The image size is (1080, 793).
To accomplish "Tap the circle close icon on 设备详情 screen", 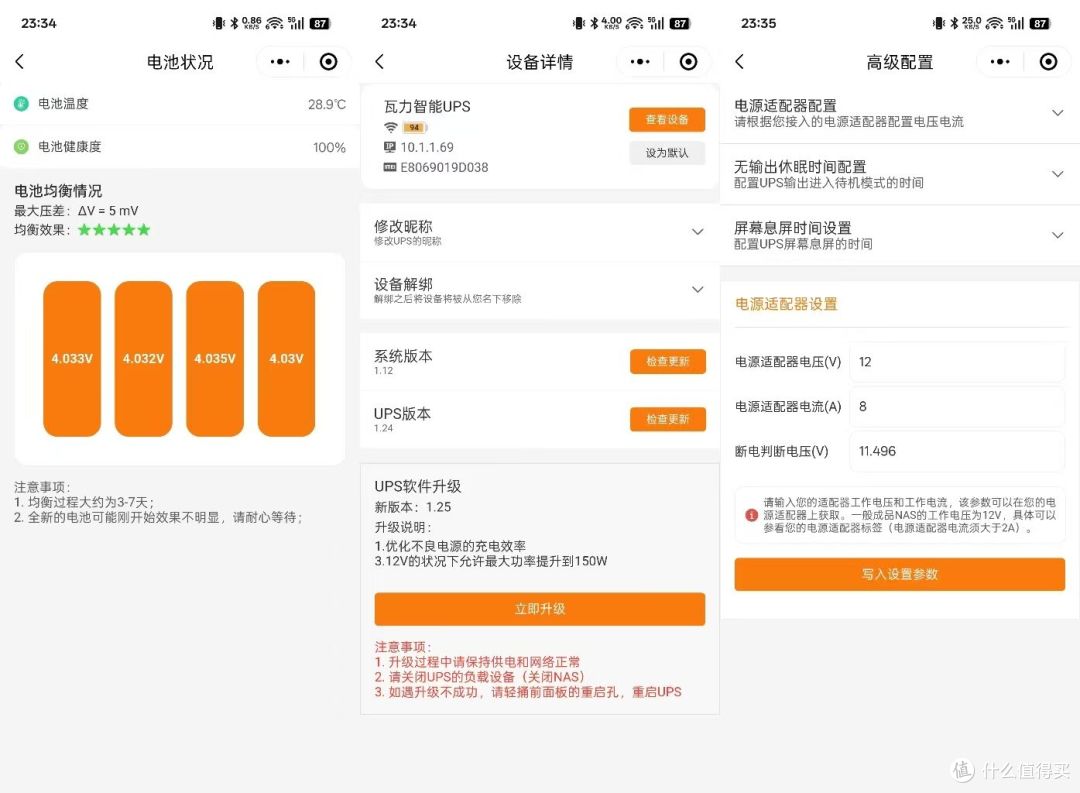I will (688, 62).
